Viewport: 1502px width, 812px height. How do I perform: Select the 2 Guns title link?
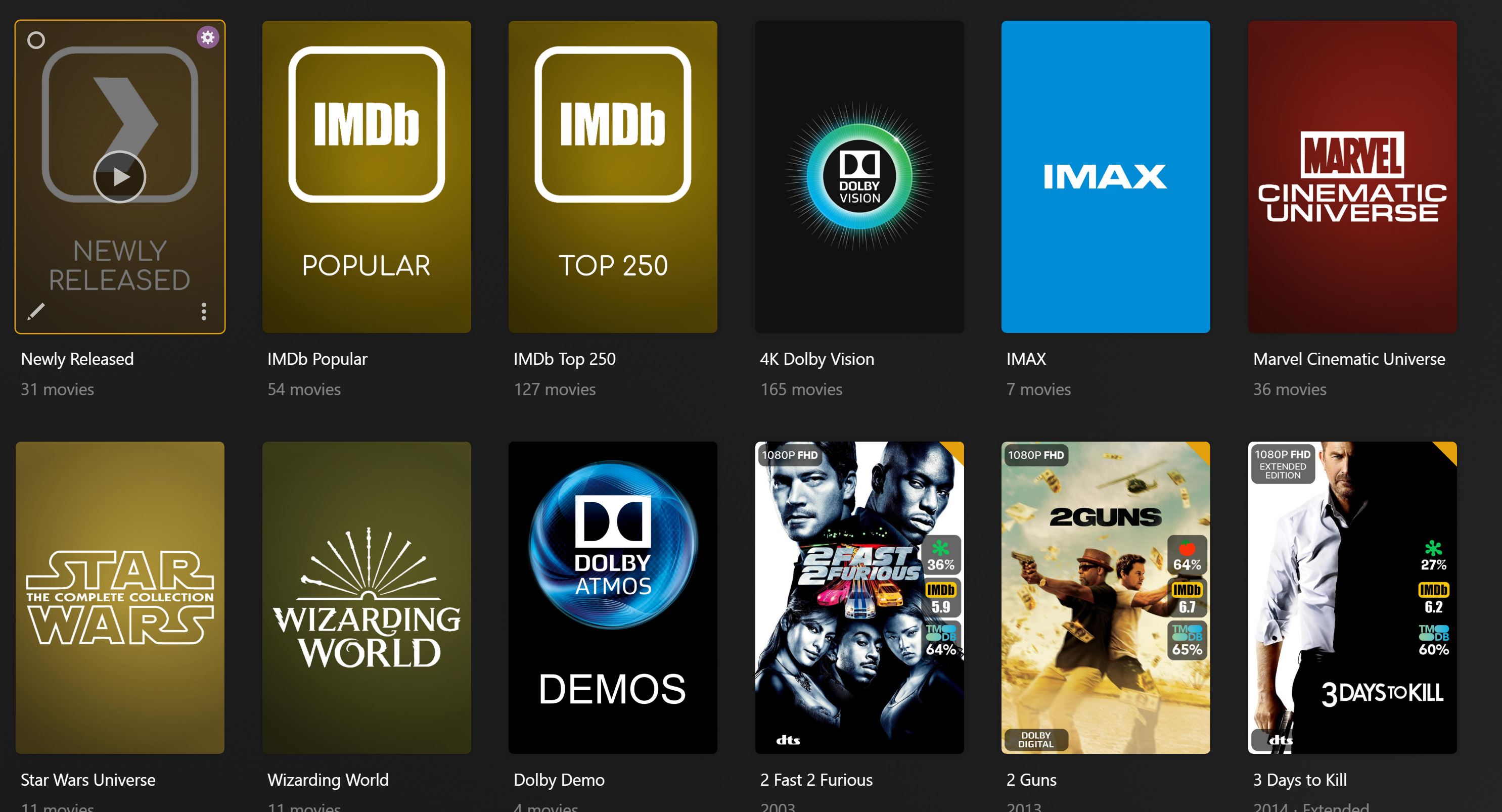1031,780
